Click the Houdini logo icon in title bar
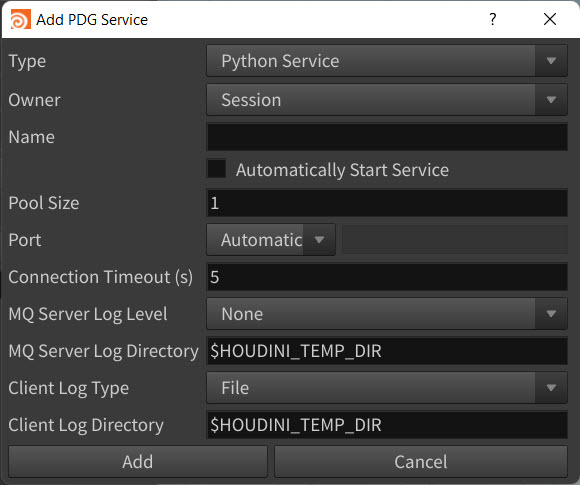580x485 pixels. coord(20,20)
